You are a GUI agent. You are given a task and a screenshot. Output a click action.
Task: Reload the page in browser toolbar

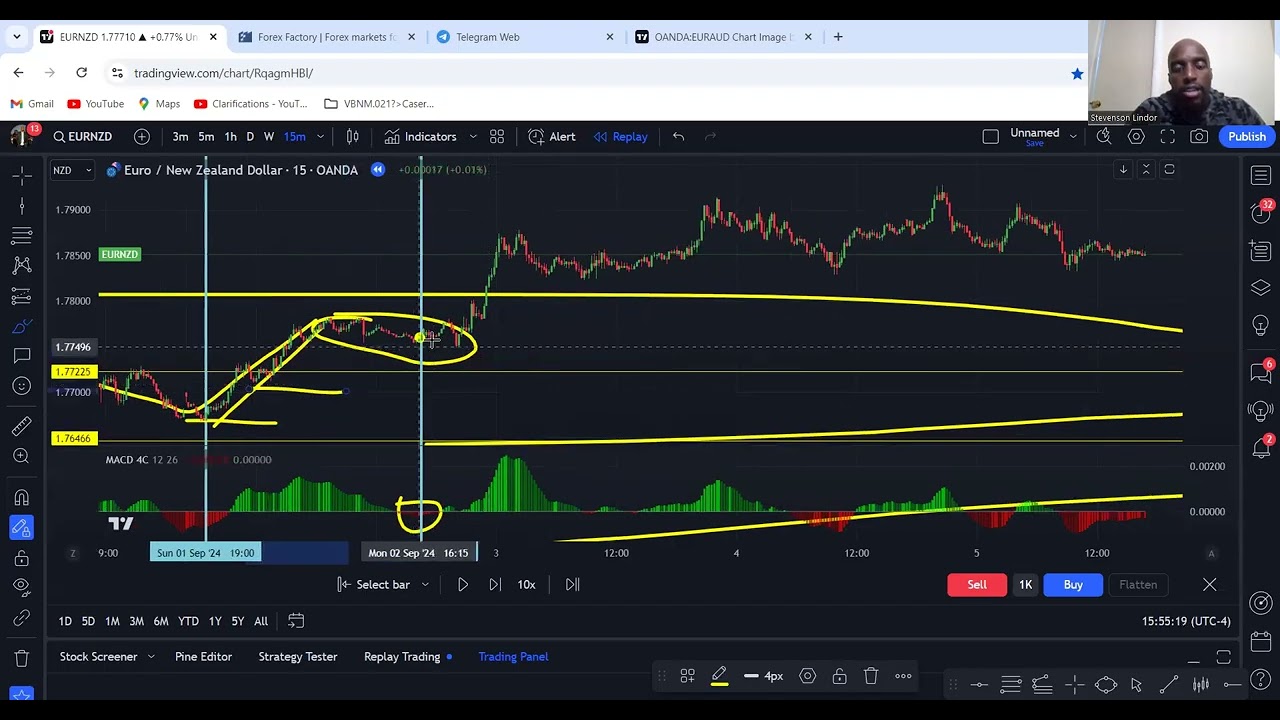pos(82,73)
